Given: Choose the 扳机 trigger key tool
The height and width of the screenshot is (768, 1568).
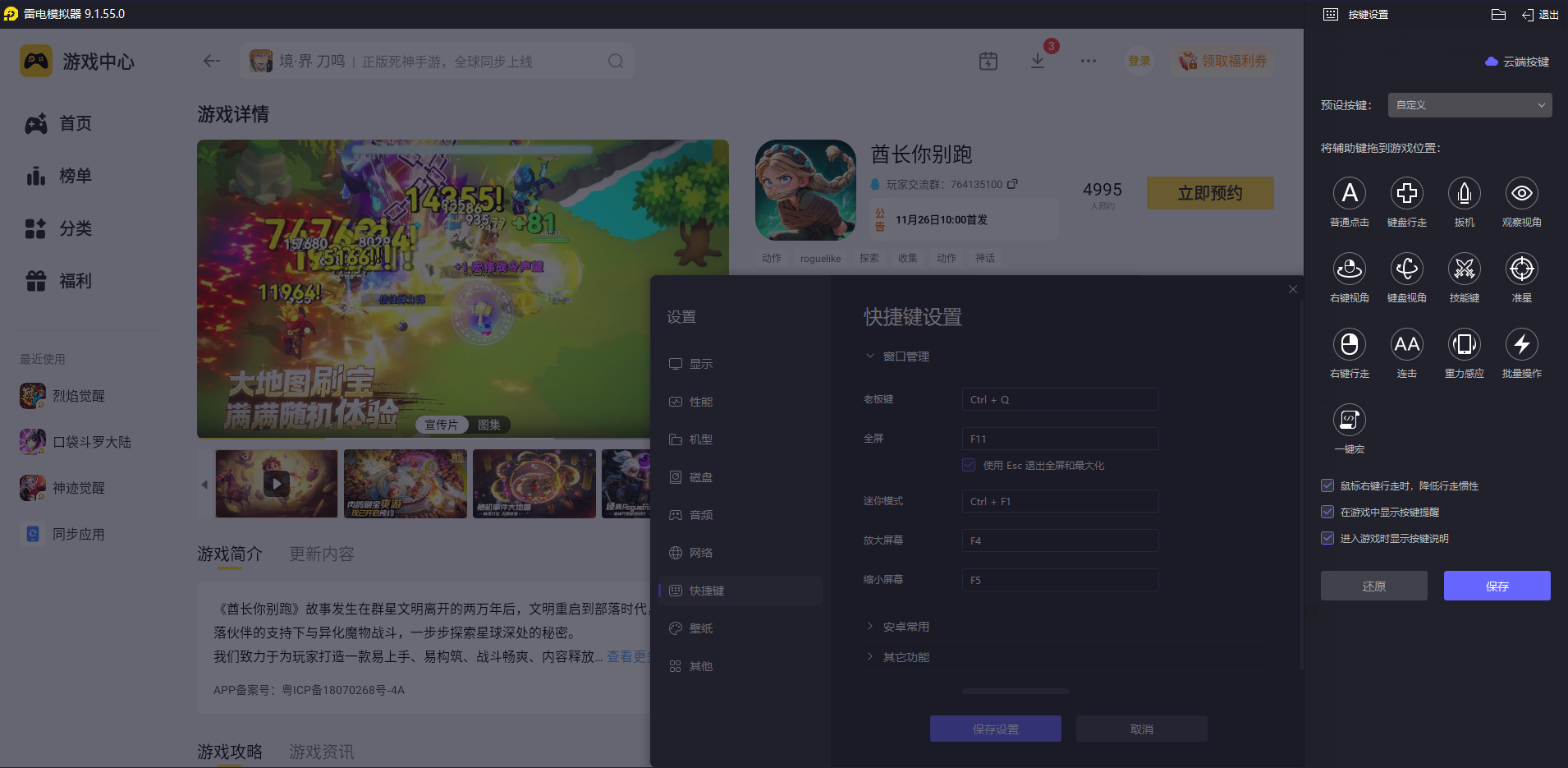Looking at the screenshot, I should 1465,195.
